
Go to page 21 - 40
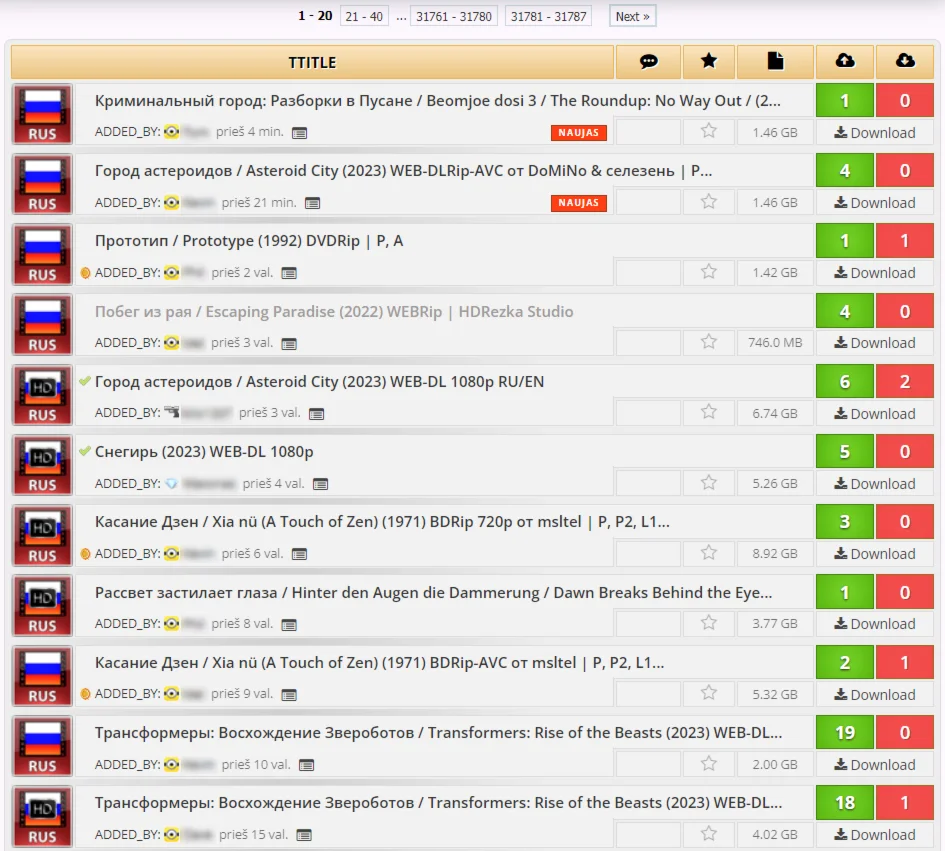(x=364, y=16)
